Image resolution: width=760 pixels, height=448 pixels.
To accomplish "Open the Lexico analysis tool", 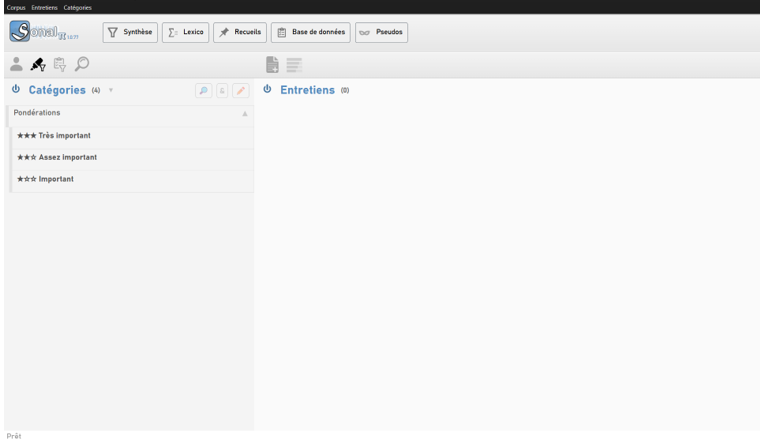I will (x=186, y=32).
